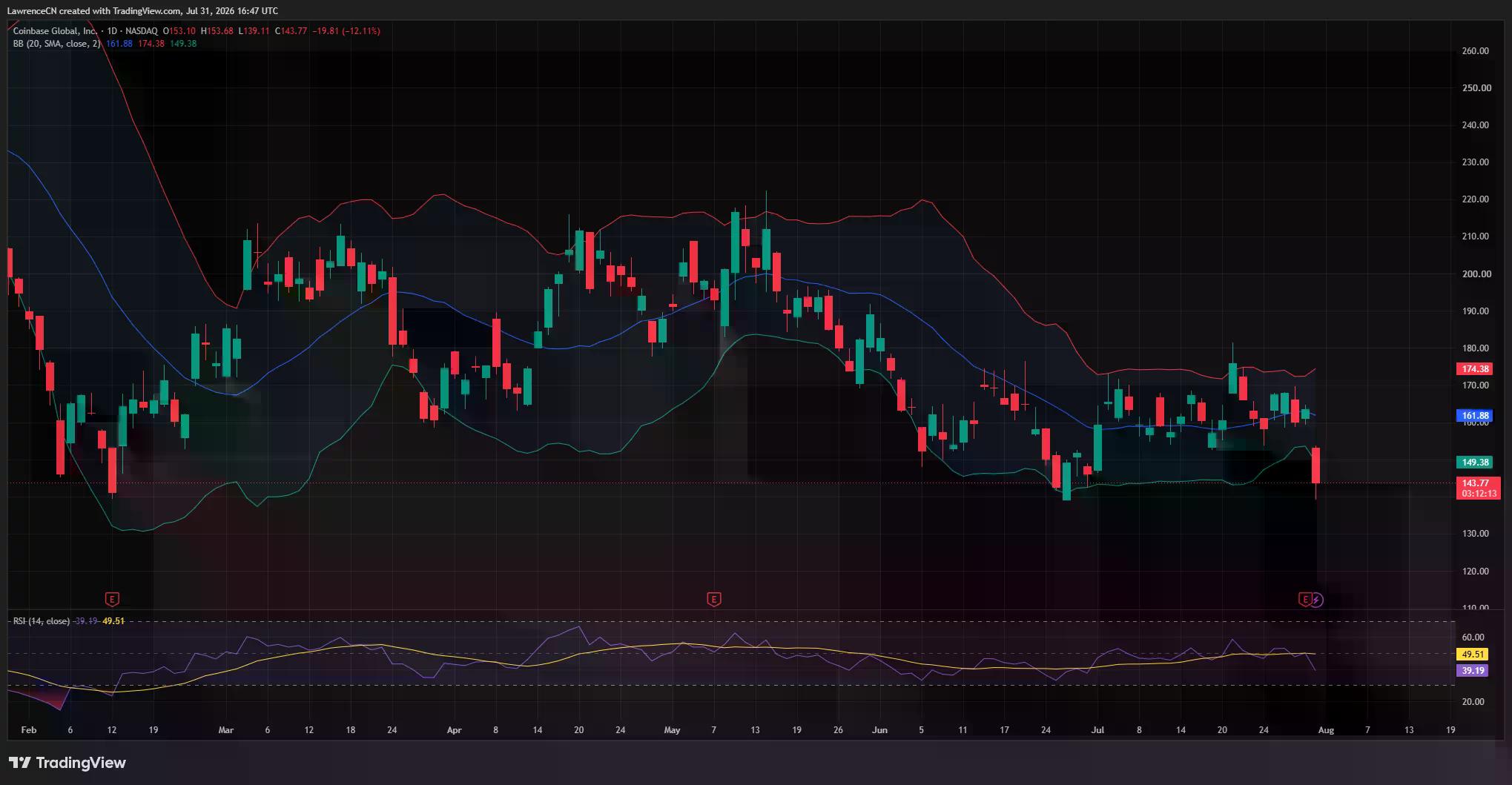
Task: Click the low value L139.11 in legend
Action: click(x=254, y=31)
